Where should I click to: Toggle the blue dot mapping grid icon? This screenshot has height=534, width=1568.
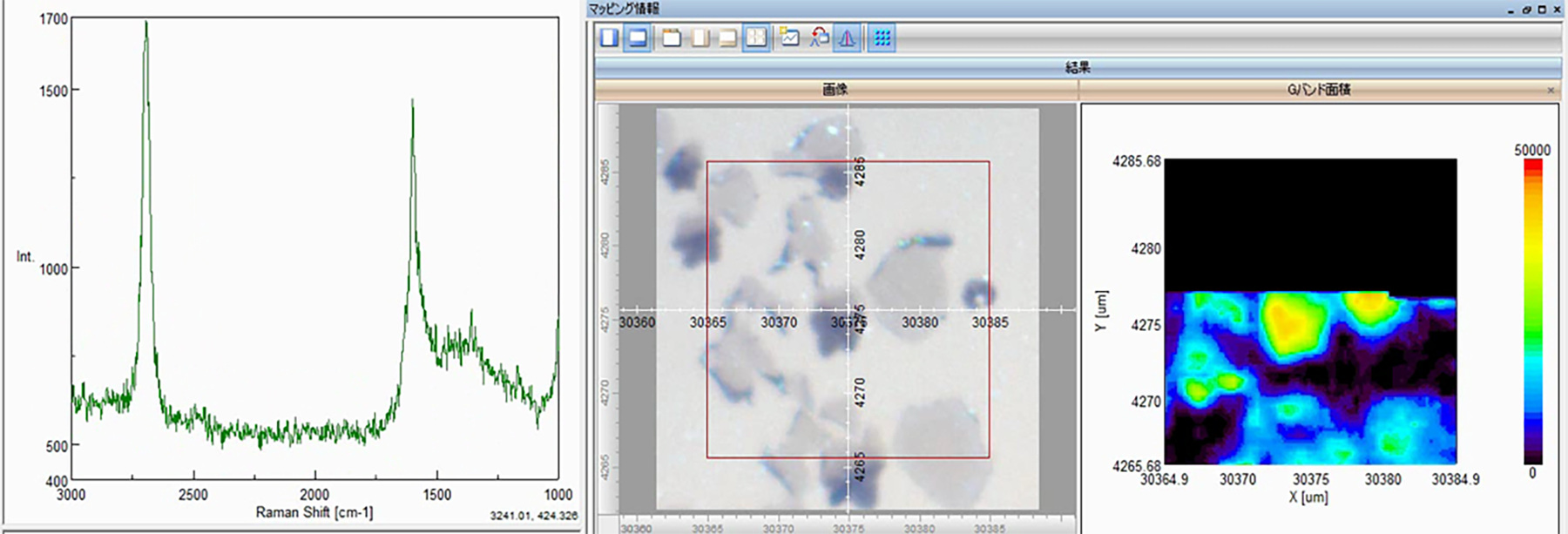882,37
